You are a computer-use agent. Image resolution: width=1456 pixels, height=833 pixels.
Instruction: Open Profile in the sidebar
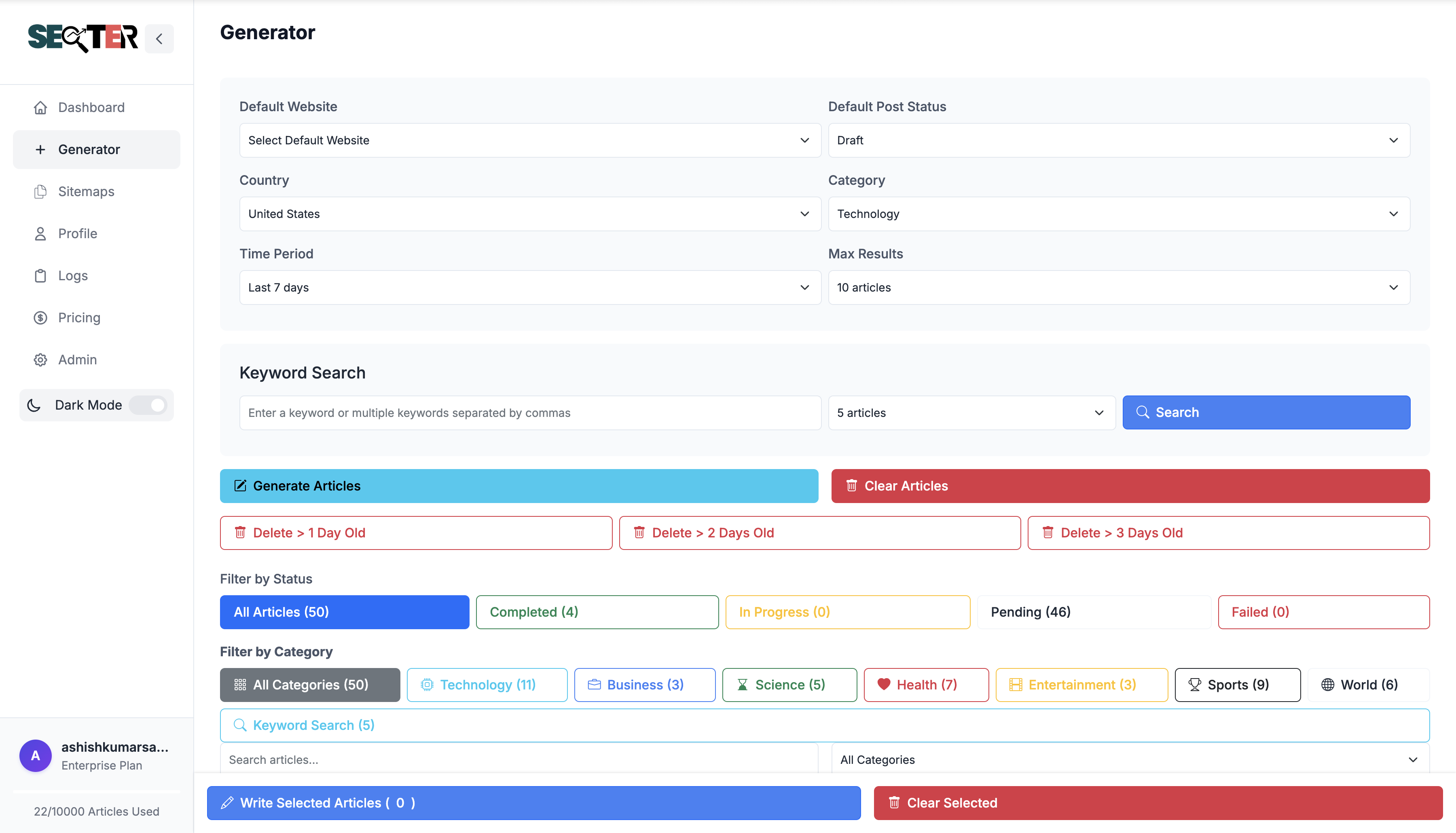coord(78,233)
